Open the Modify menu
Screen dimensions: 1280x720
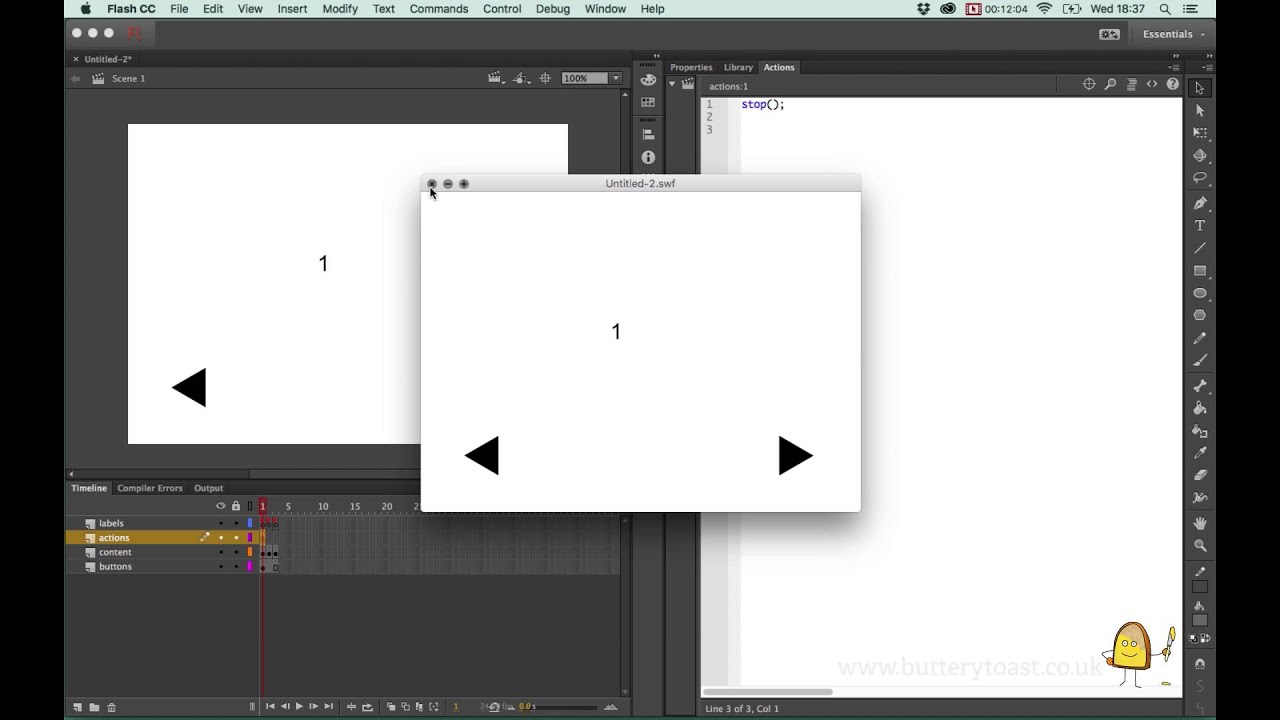[340, 9]
